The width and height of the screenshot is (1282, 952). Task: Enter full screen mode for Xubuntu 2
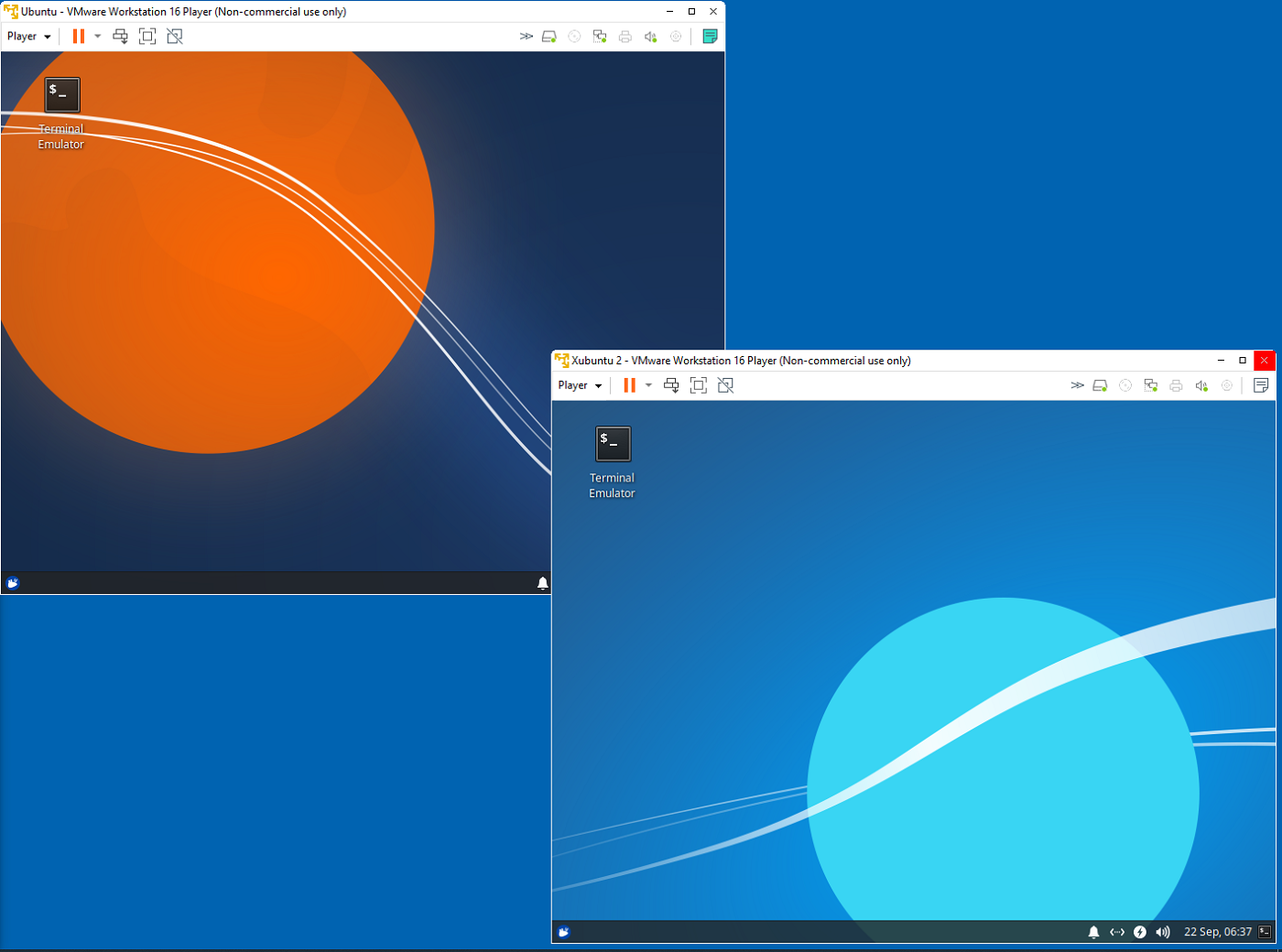(699, 385)
